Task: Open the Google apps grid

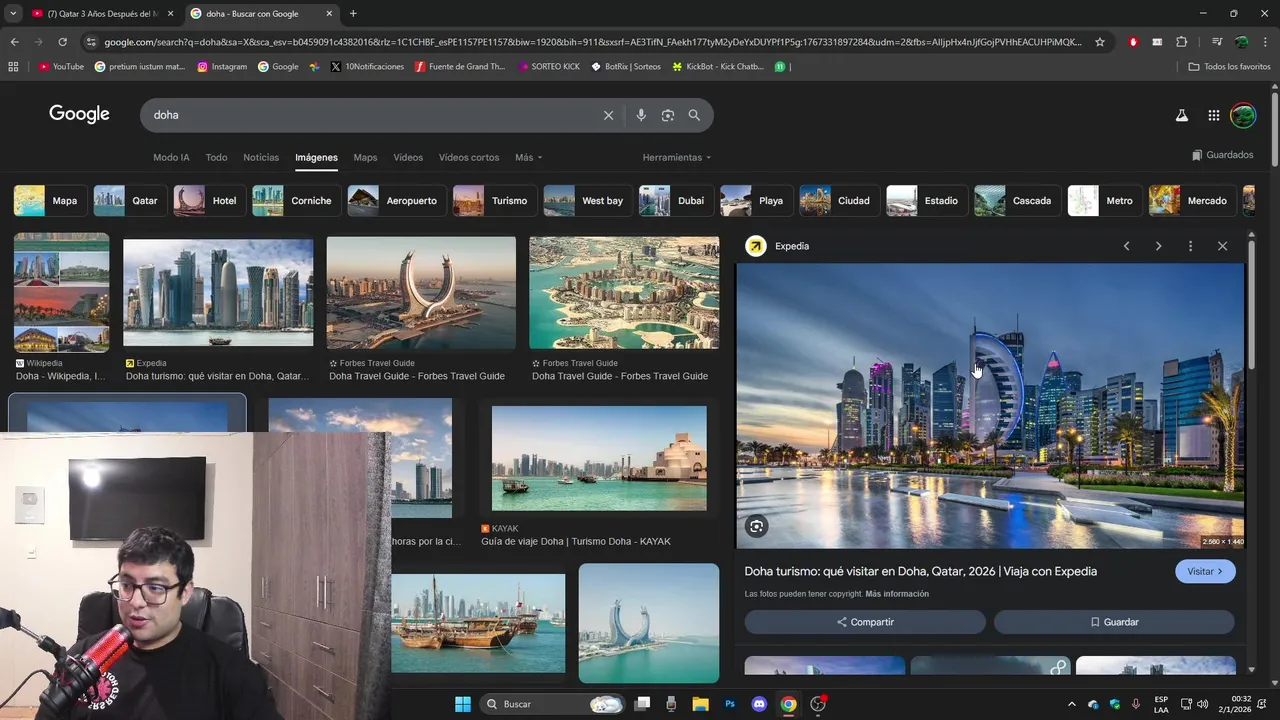Action: (x=1213, y=115)
